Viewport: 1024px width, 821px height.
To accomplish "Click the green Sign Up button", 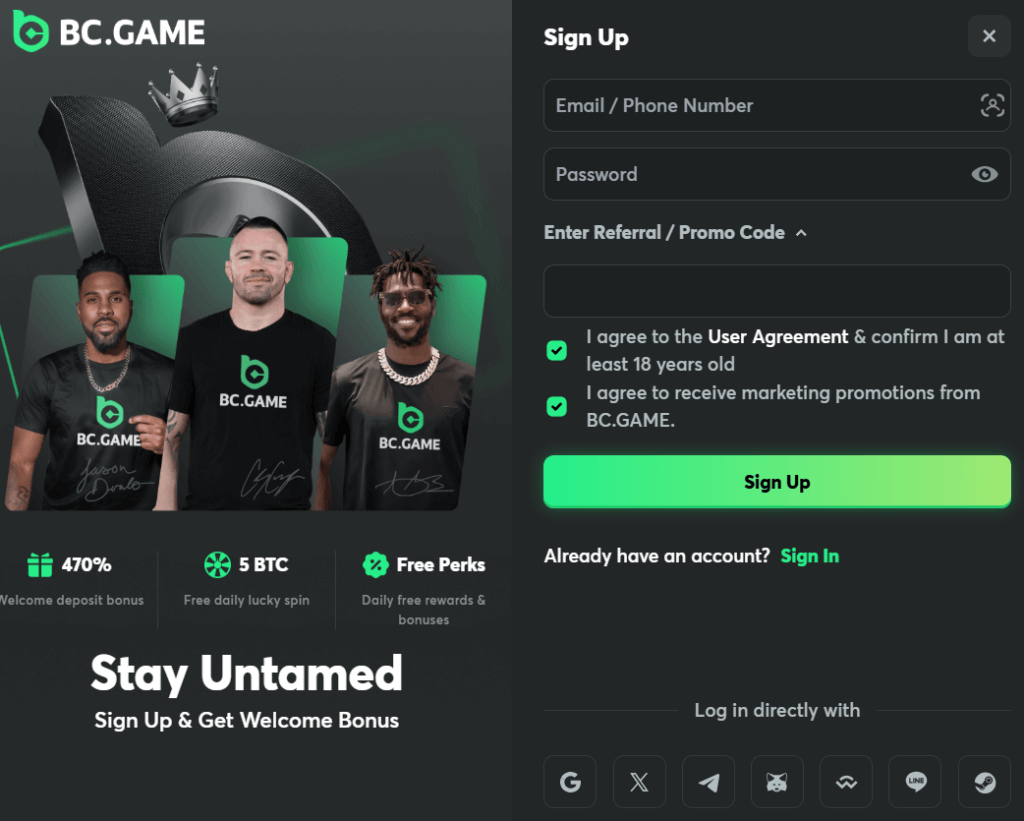I will coord(777,482).
